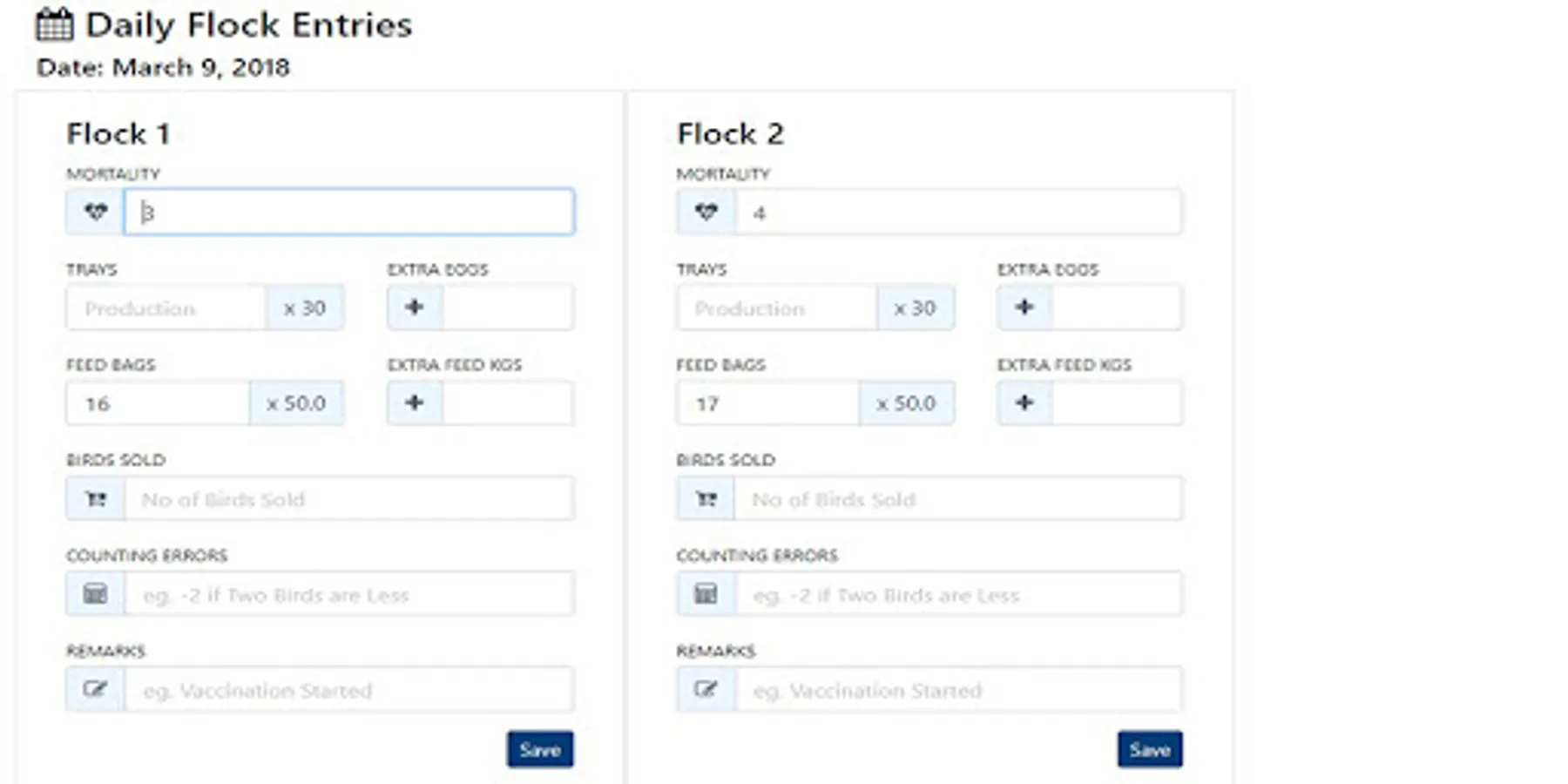Click plus icon beside Flock 1 Extra Feed Kgs
The width and height of the screenshot is (1568, 784).
tap(415, 403)
